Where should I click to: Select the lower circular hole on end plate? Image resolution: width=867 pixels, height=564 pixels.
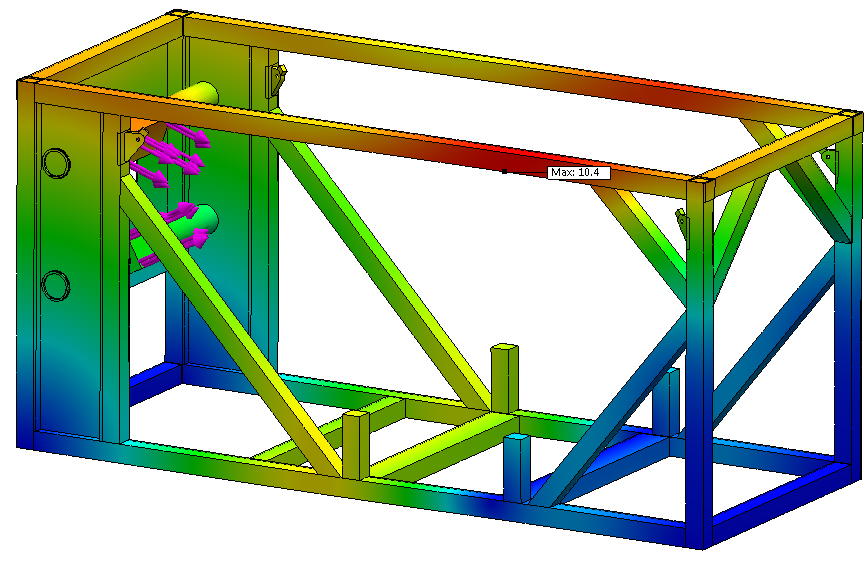[56, 285]
